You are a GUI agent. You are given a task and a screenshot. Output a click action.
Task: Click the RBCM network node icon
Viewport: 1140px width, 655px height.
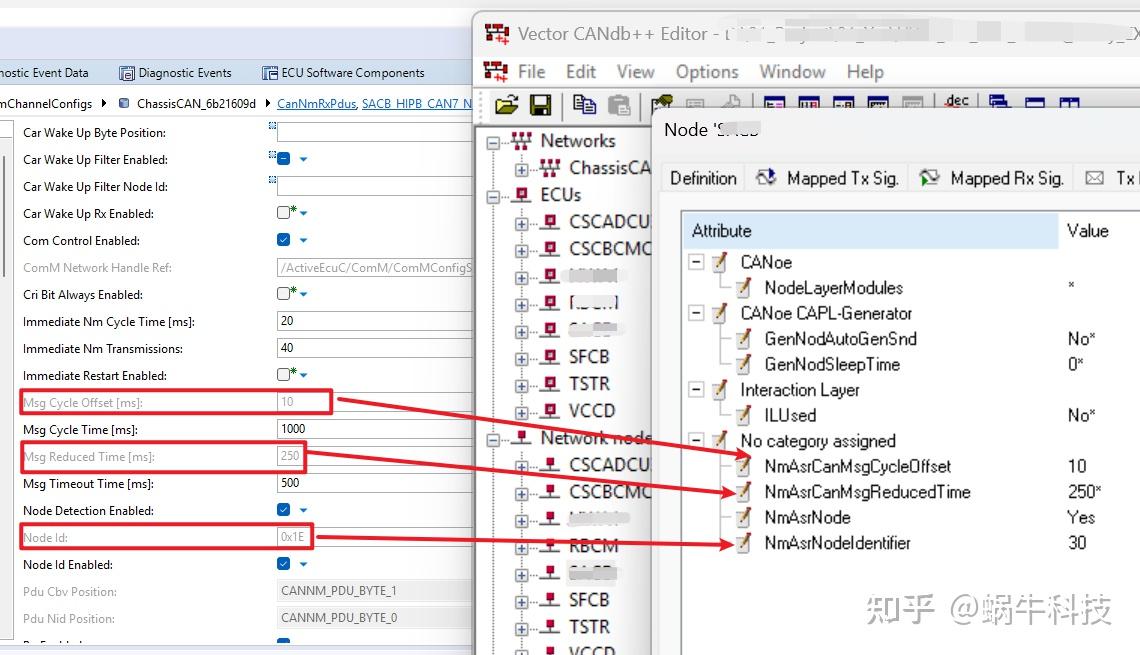[x=548, y=545]
